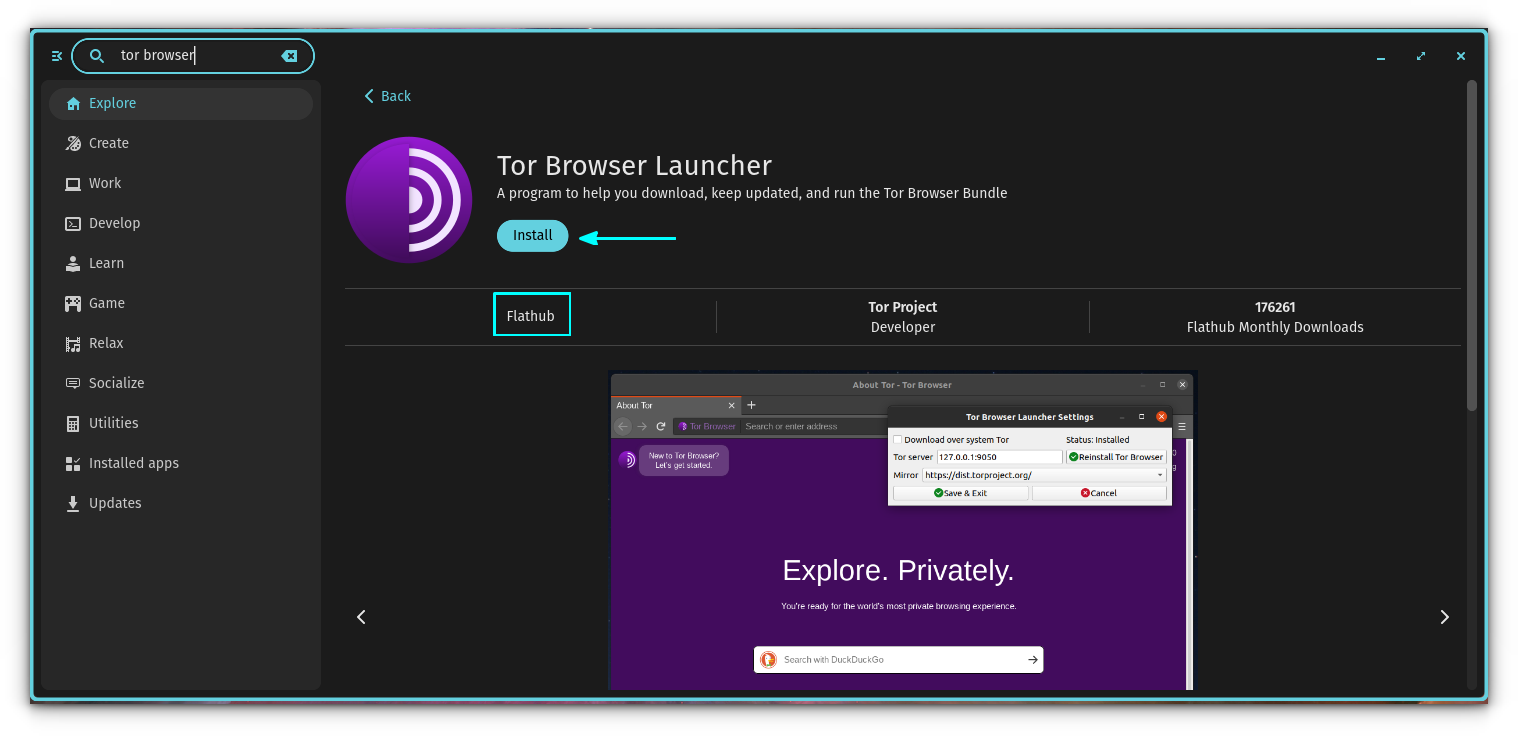1518x736 pixels.
Task: Open the Develop category
Action: coord(181,223)
